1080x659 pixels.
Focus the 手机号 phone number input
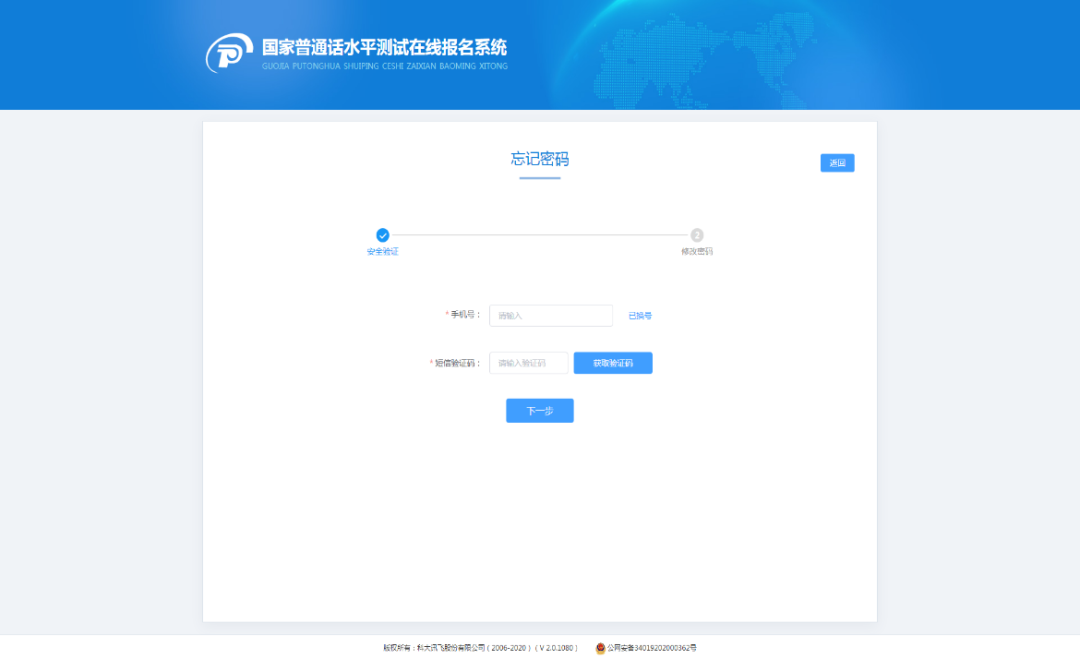(x=550, y=316)
